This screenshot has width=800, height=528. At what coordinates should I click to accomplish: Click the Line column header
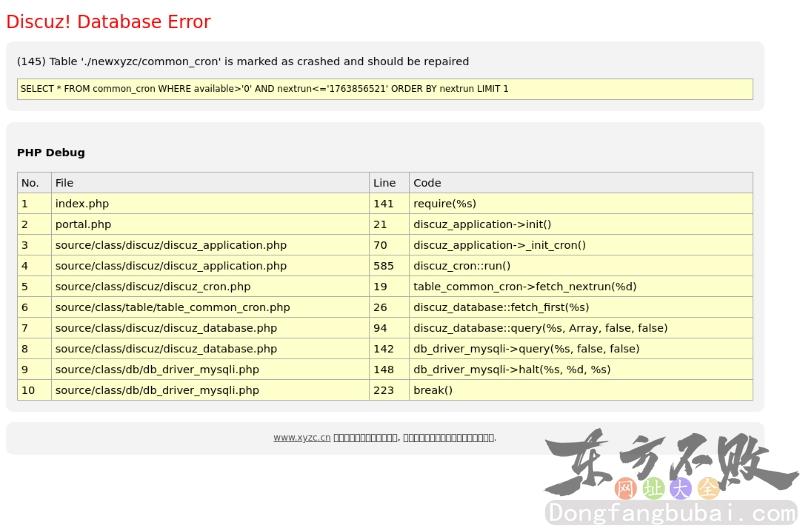(x=384, y=183)
